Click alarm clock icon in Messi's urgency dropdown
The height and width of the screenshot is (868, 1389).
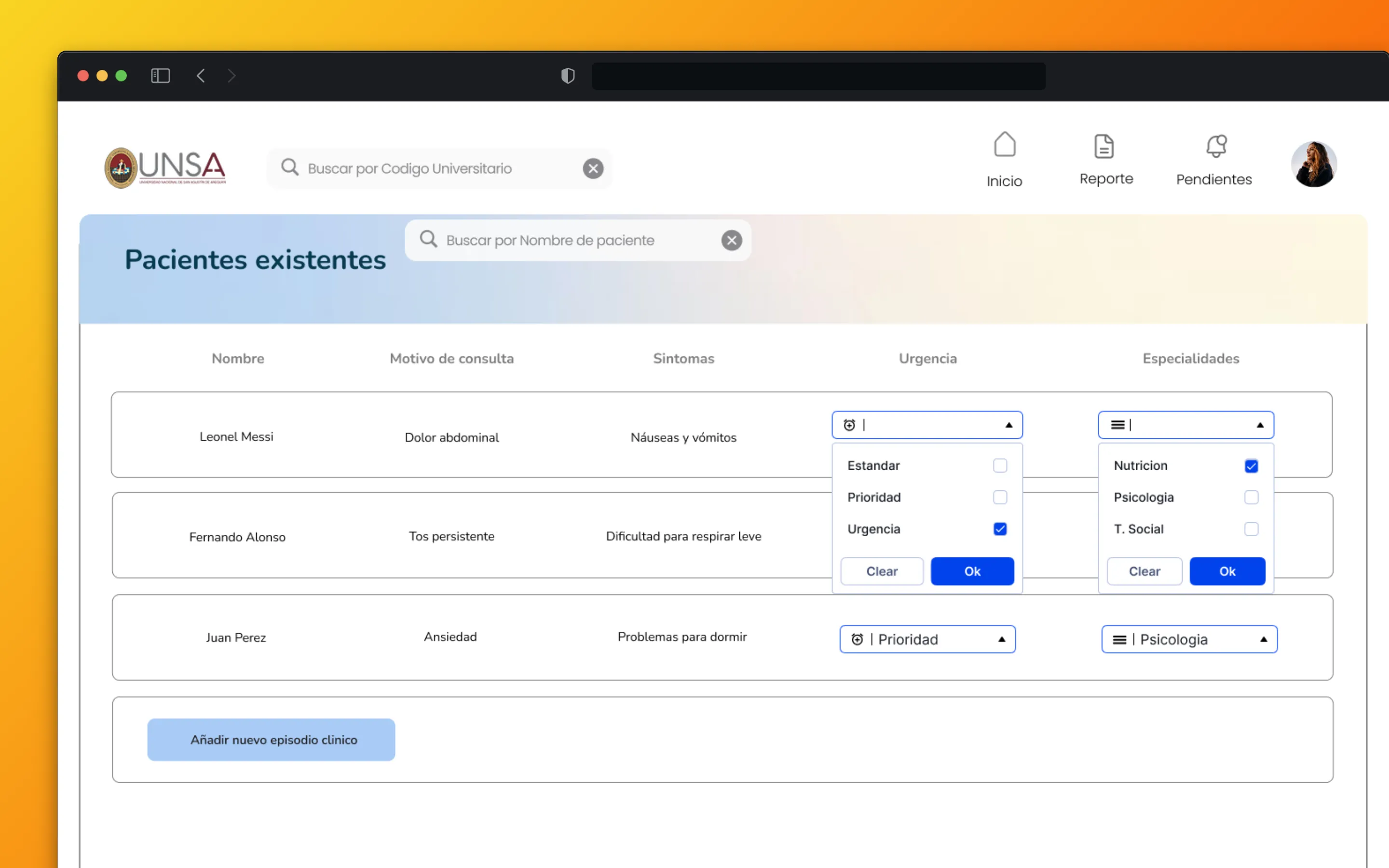[849, 425]
